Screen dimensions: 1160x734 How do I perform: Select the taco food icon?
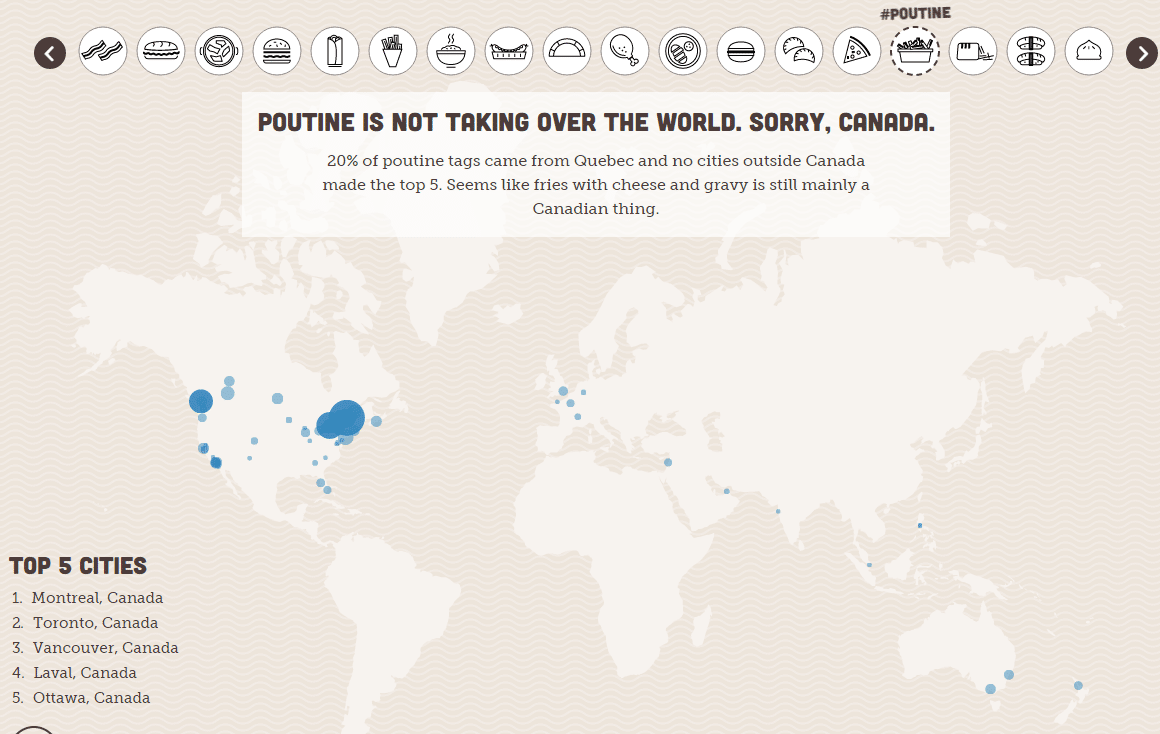click(x=567, y=51)
